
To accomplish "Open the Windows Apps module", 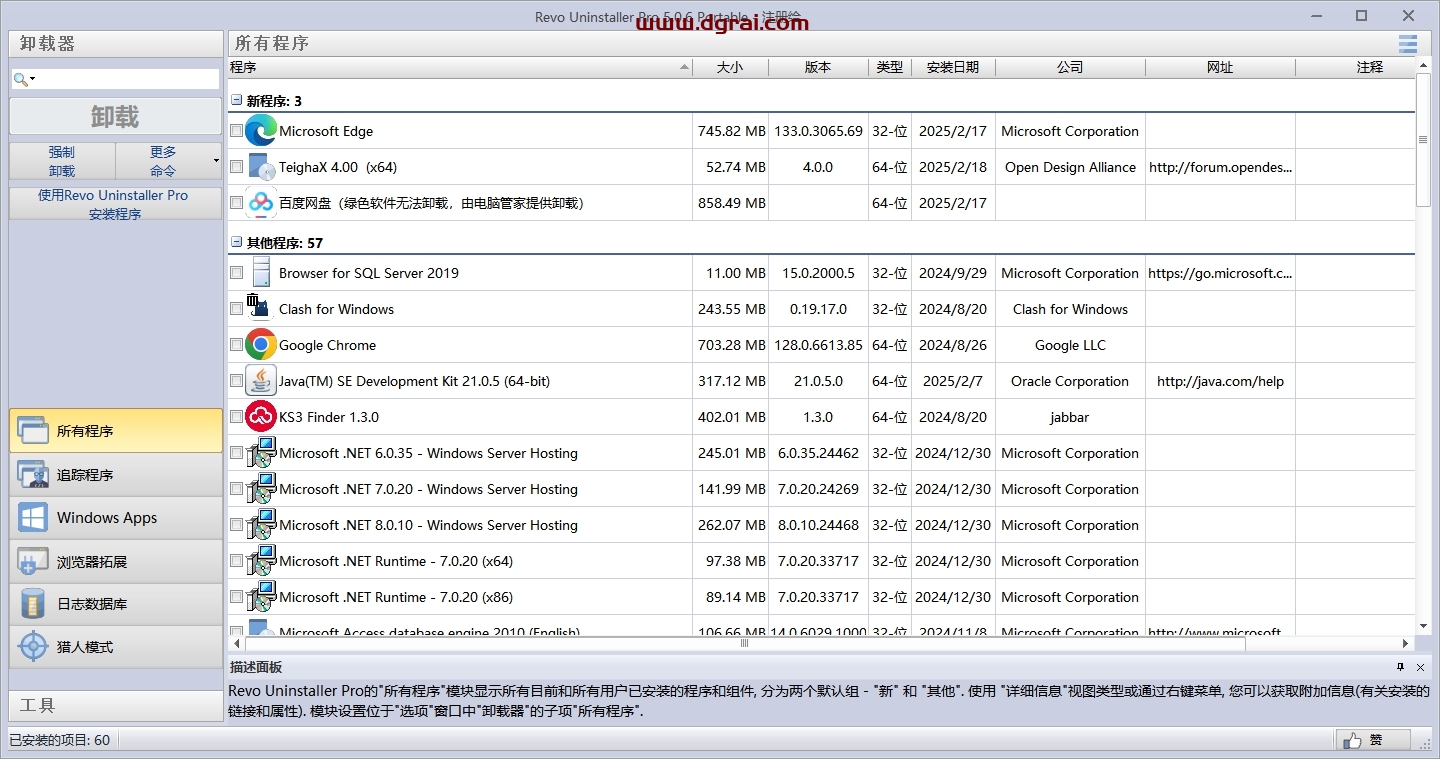I will click(116, 518).
